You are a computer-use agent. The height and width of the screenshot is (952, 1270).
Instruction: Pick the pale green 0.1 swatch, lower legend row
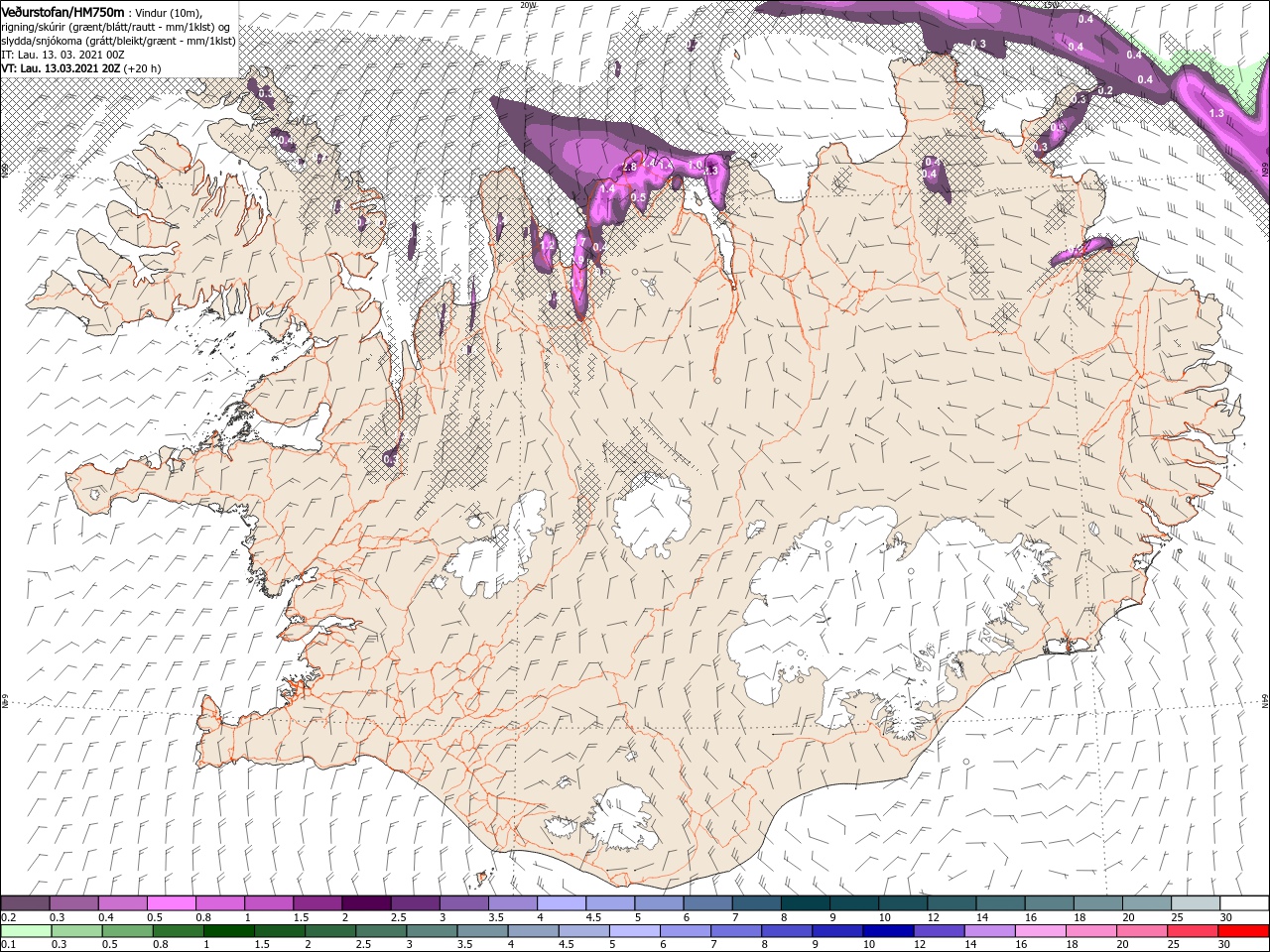pos(26,931)
